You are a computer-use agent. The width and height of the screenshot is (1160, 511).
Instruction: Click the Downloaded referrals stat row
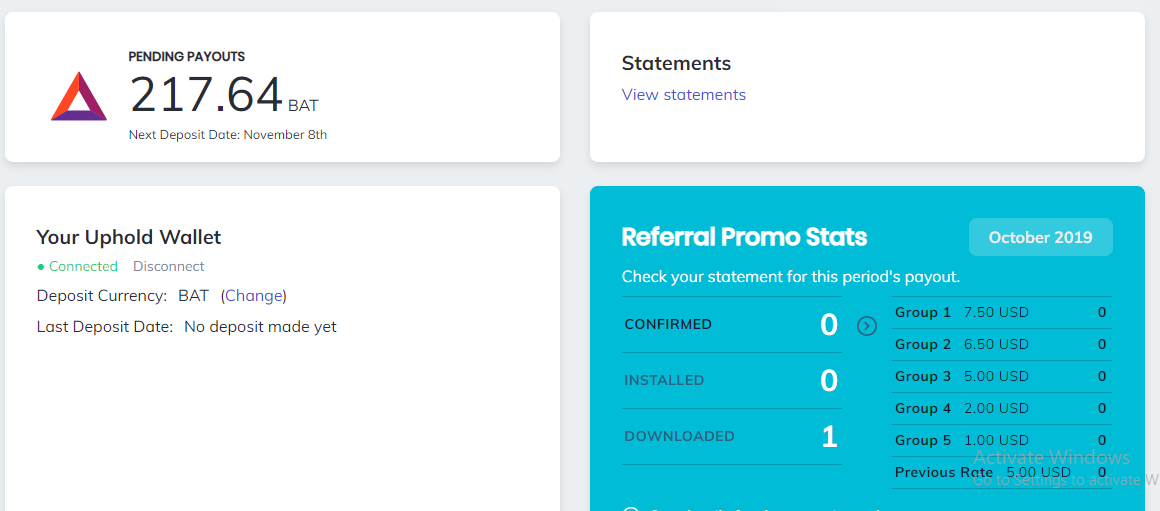click(x=731, y=437)
